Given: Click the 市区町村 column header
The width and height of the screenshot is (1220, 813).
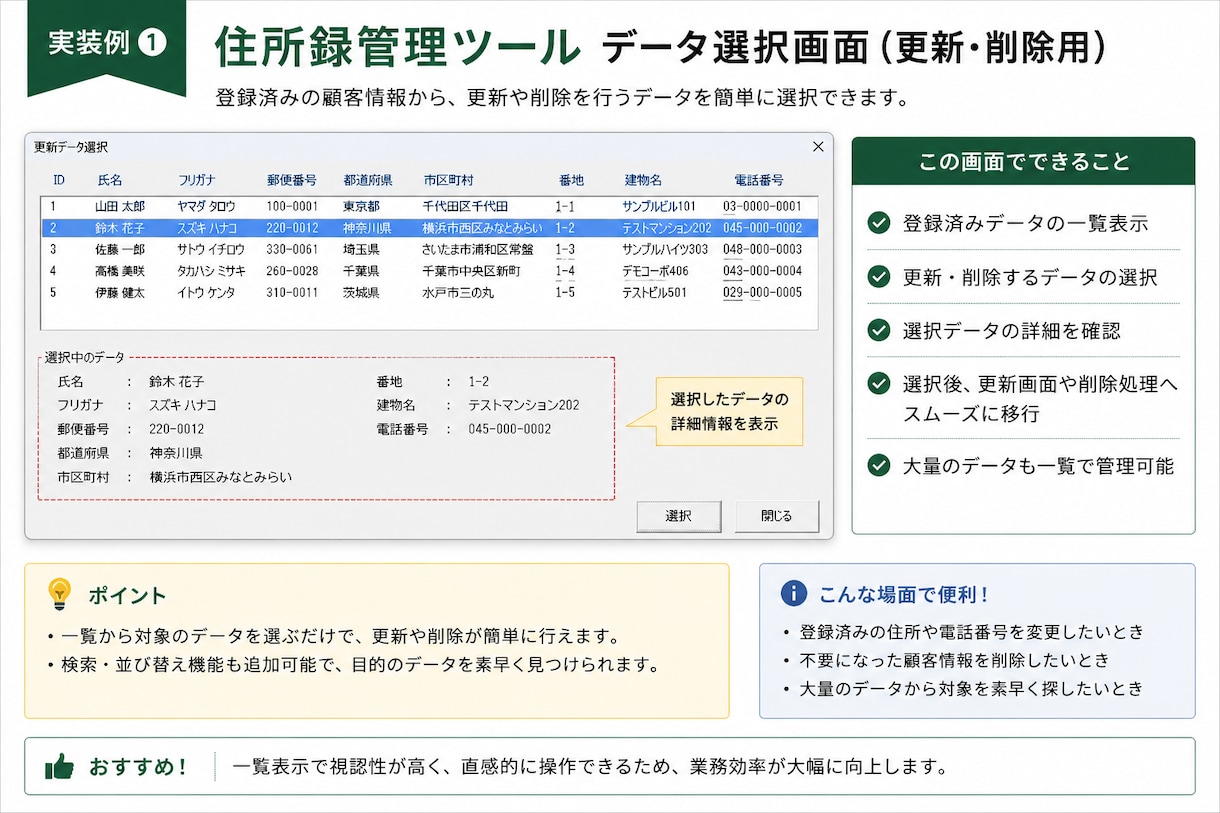Looking at the screenshot, I should coord(448,181).
